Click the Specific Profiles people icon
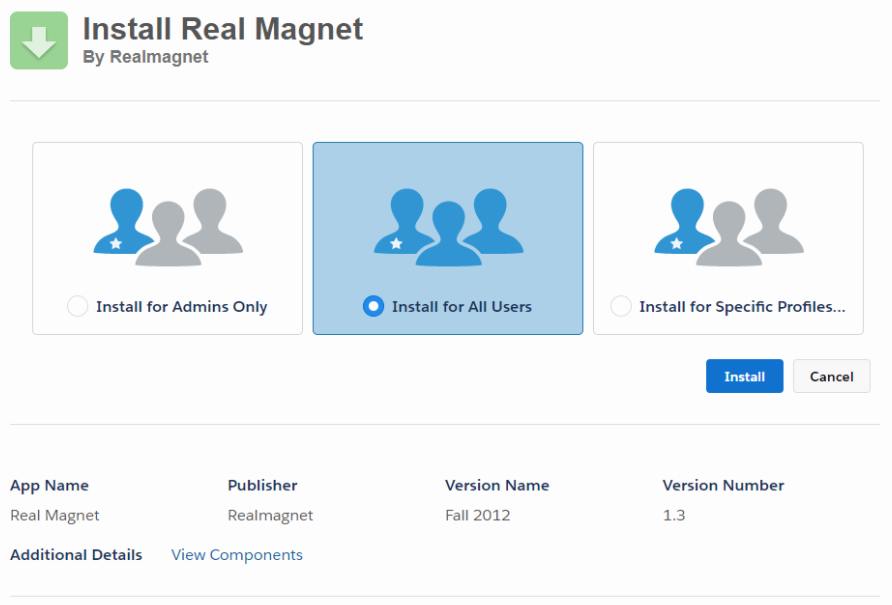Screen dimensions: 892x605 point(729,227)
